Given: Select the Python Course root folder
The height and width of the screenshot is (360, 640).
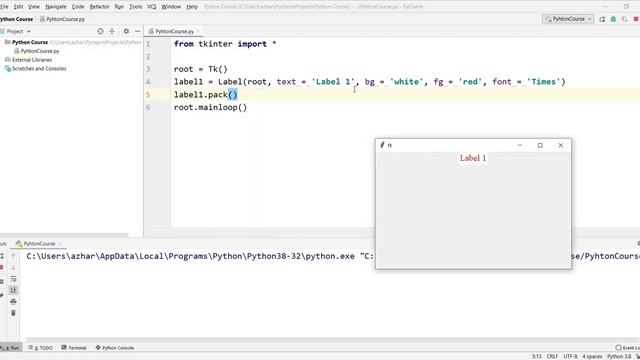Looking at the screenshot, I should 30,42.
